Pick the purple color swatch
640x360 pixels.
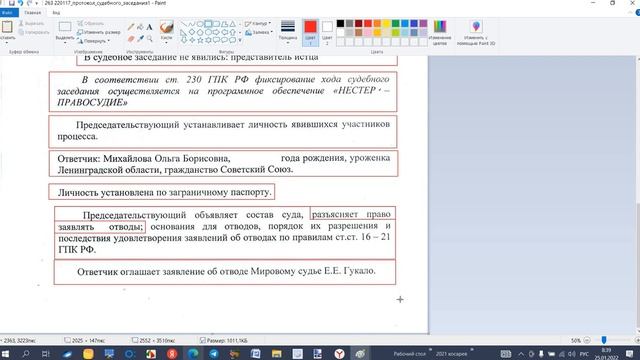[x=423, y=23]
